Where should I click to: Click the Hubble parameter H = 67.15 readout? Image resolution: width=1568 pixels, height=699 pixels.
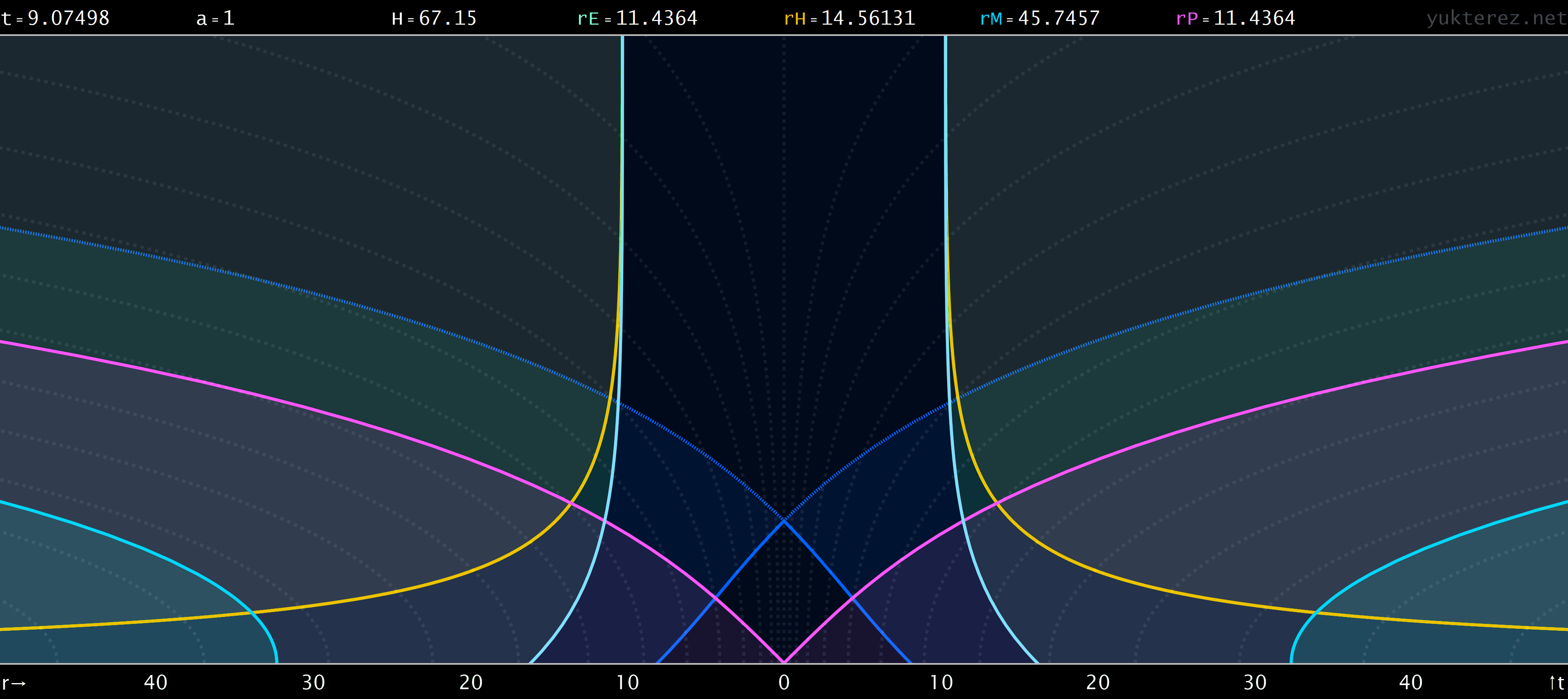pos(434,18)
